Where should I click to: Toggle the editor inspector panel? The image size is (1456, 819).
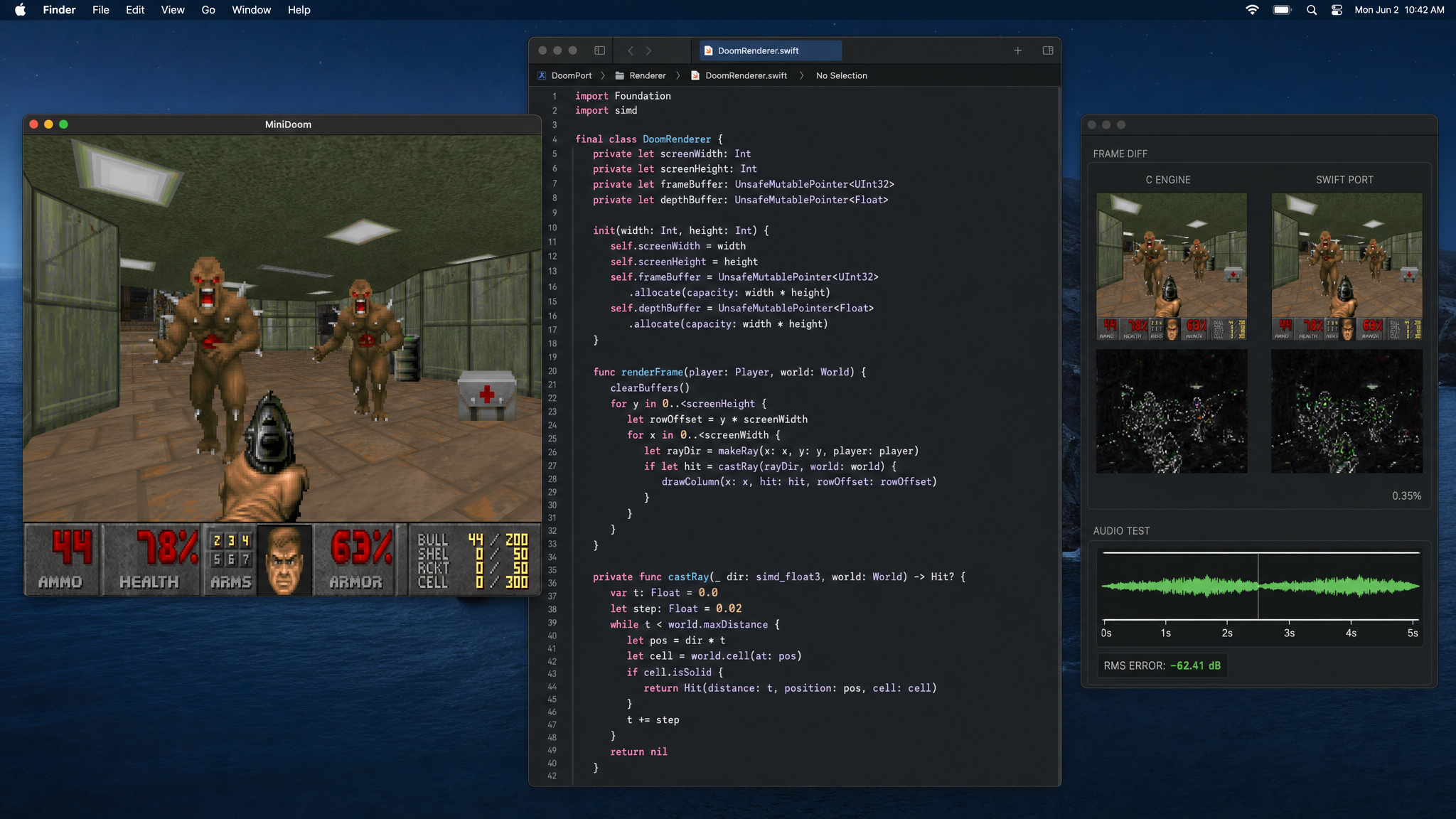(x=1047, y=50)
